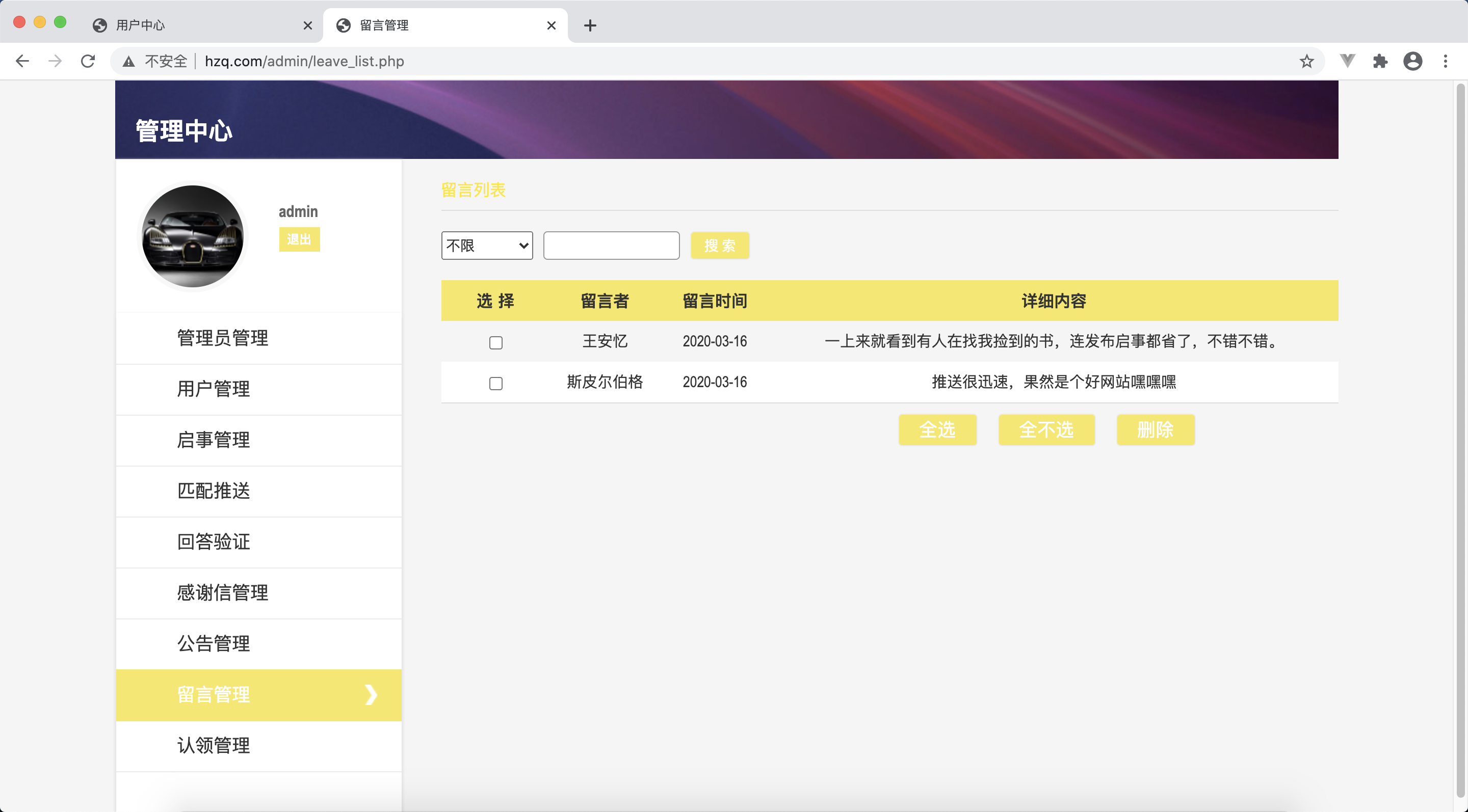Reload the current page

click(88, 61)
